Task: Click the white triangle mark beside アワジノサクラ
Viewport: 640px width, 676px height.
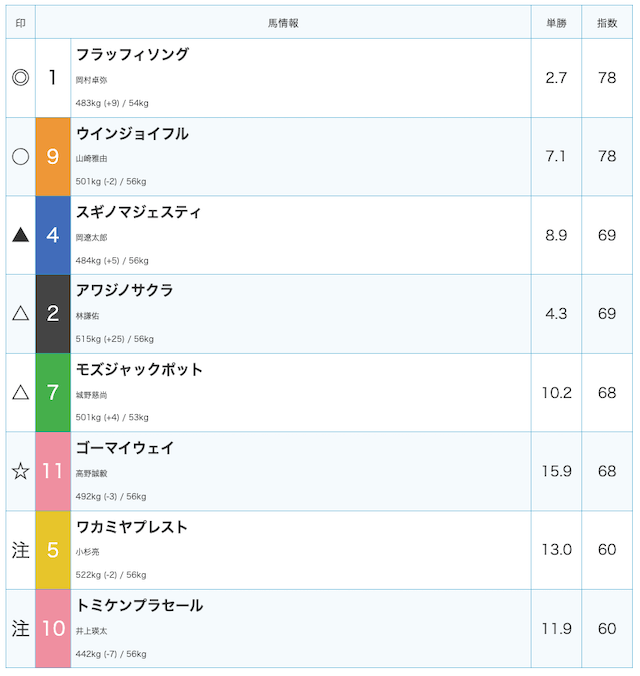Action: coord(20,314)
